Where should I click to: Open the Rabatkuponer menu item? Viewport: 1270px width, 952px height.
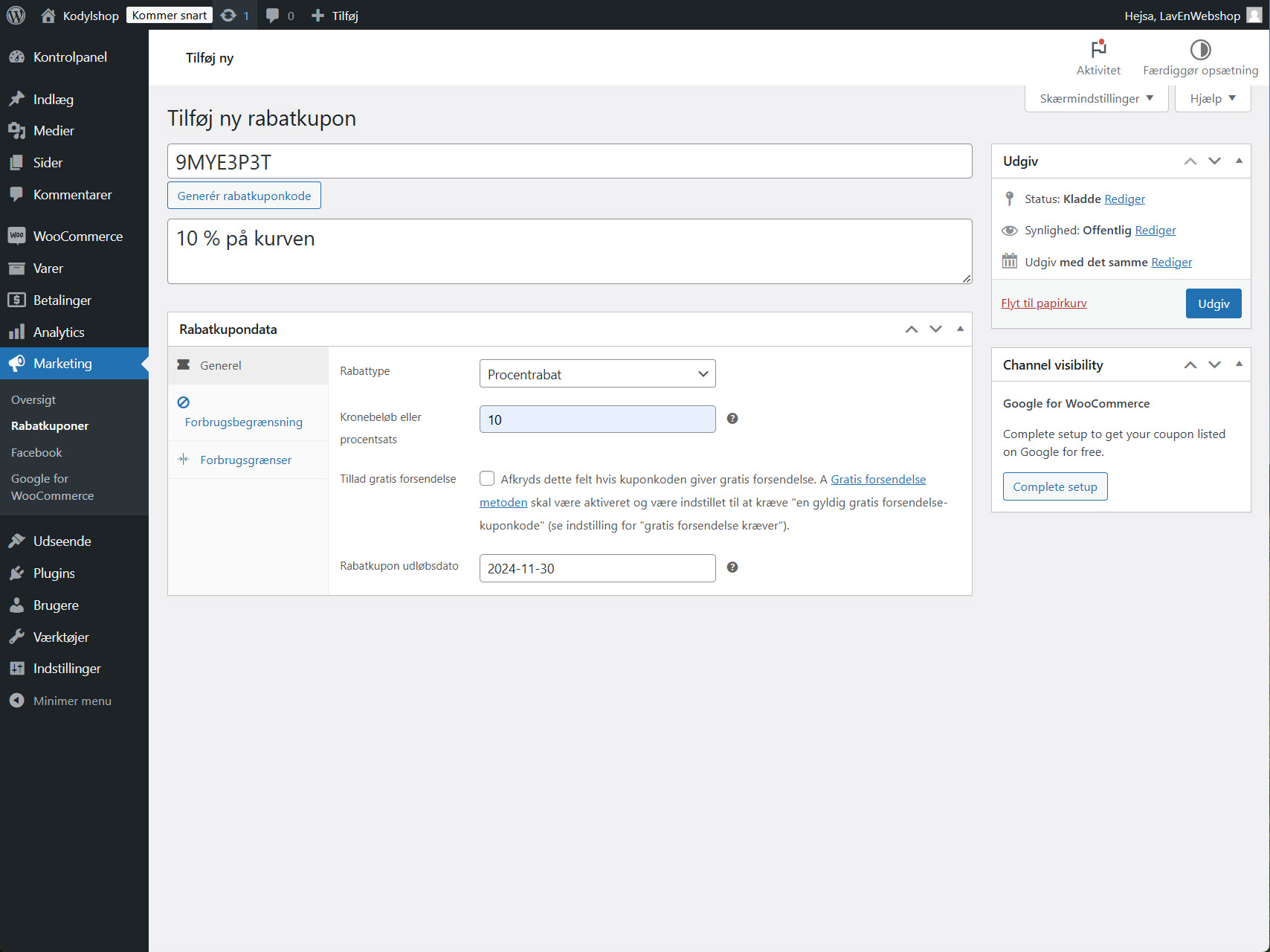tap(49, 425)
